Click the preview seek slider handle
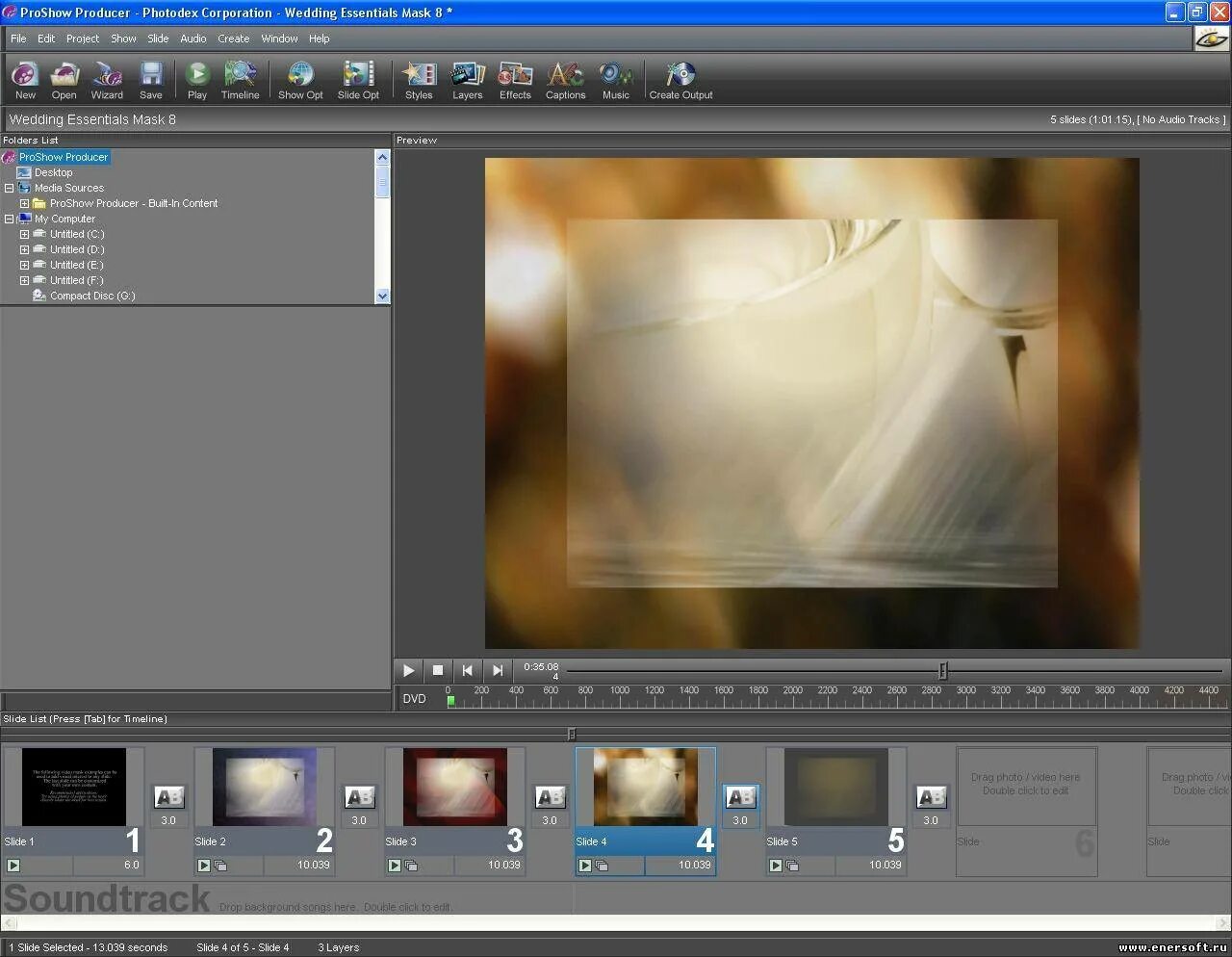The image size is (1232, 957). coord(943,671)
